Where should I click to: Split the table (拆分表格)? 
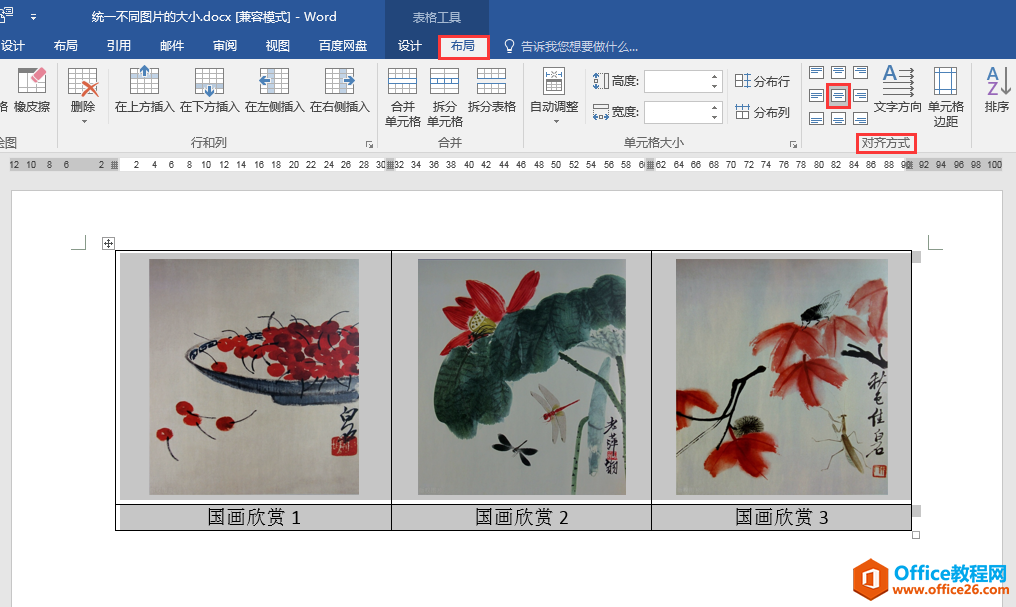[x=491, y=90]
